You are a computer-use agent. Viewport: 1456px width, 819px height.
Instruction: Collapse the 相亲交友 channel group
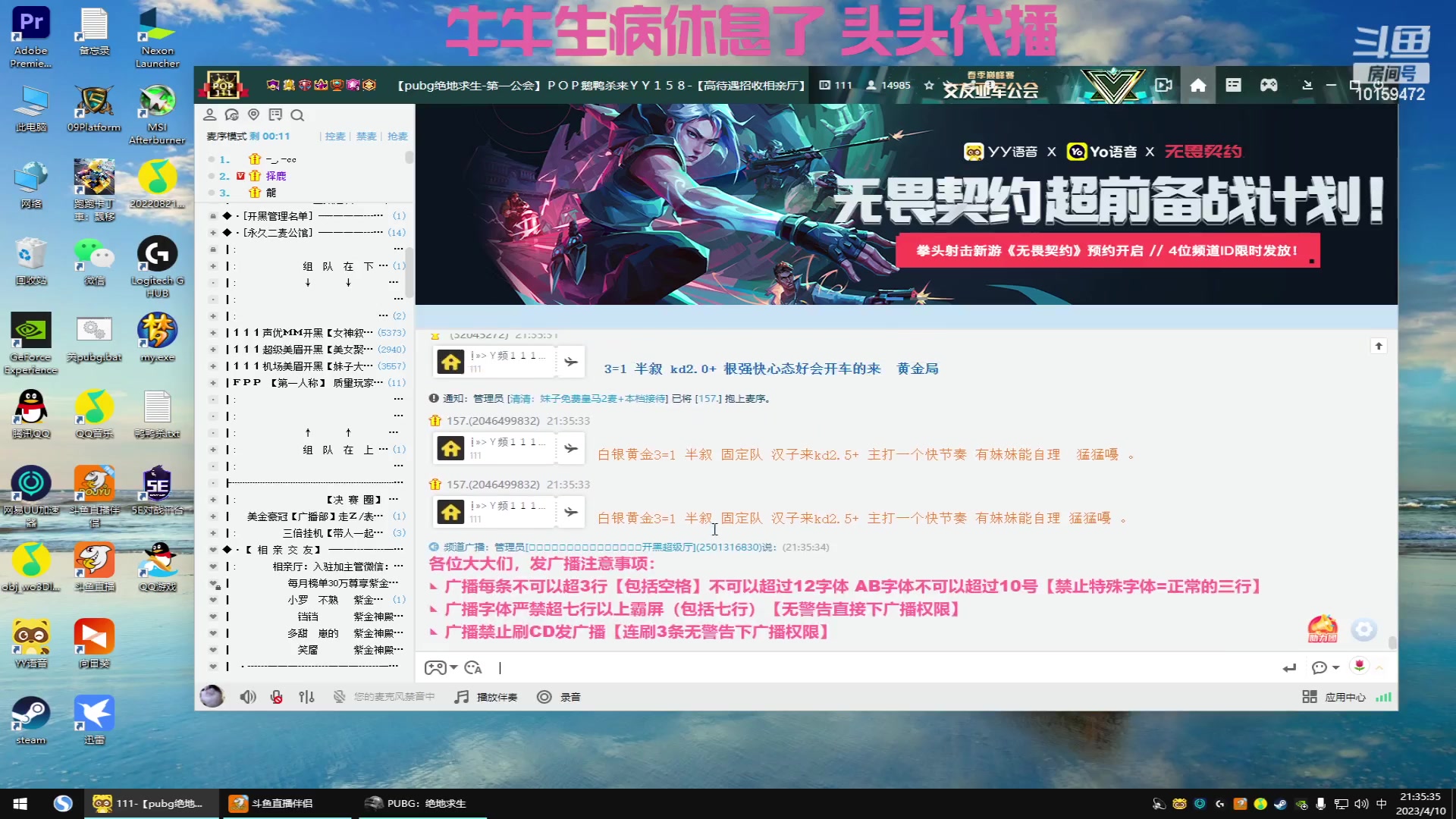pyautogui.click(x=213, y=550)
